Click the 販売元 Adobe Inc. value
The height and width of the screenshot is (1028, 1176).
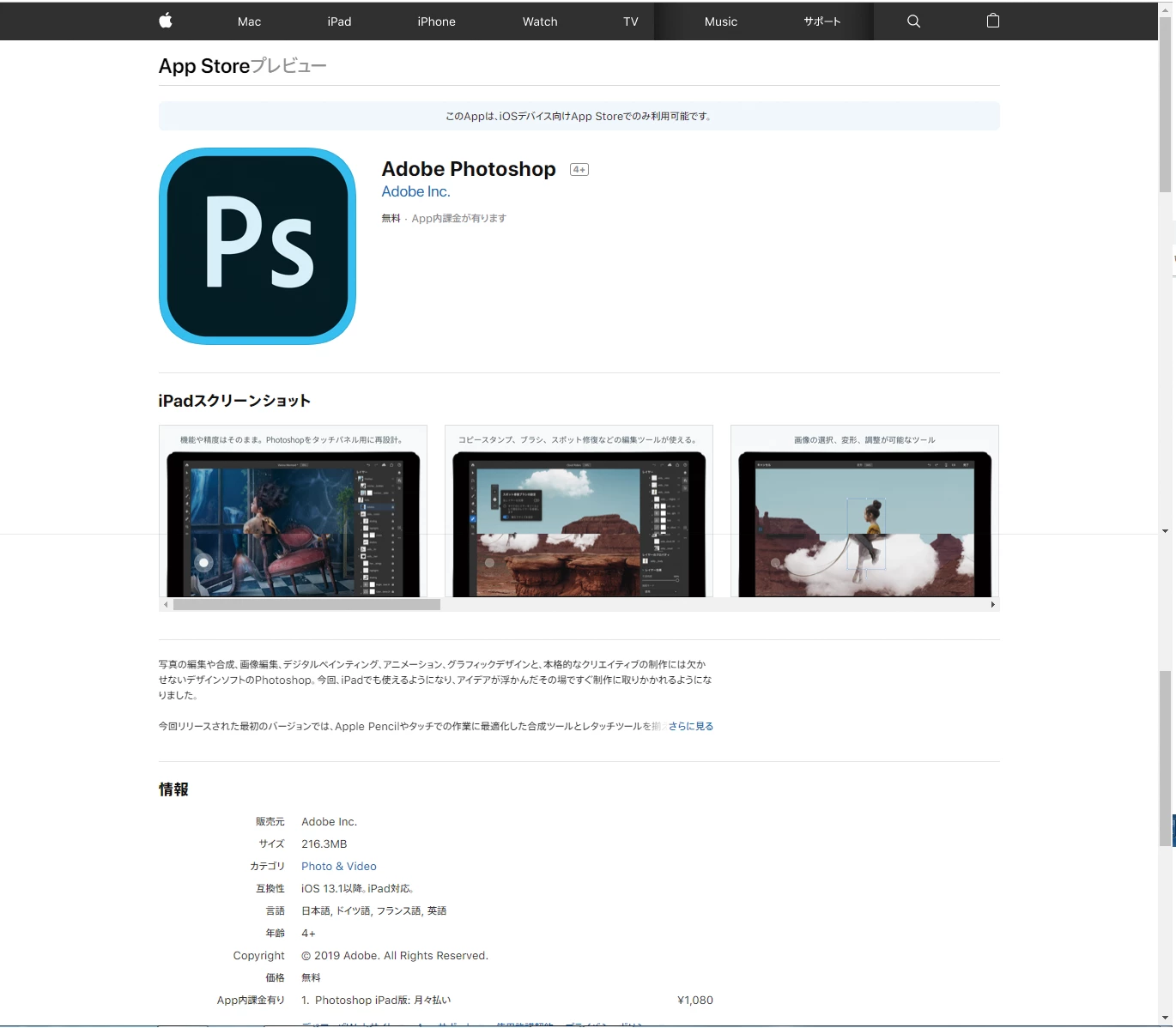[x=329, y=822]
